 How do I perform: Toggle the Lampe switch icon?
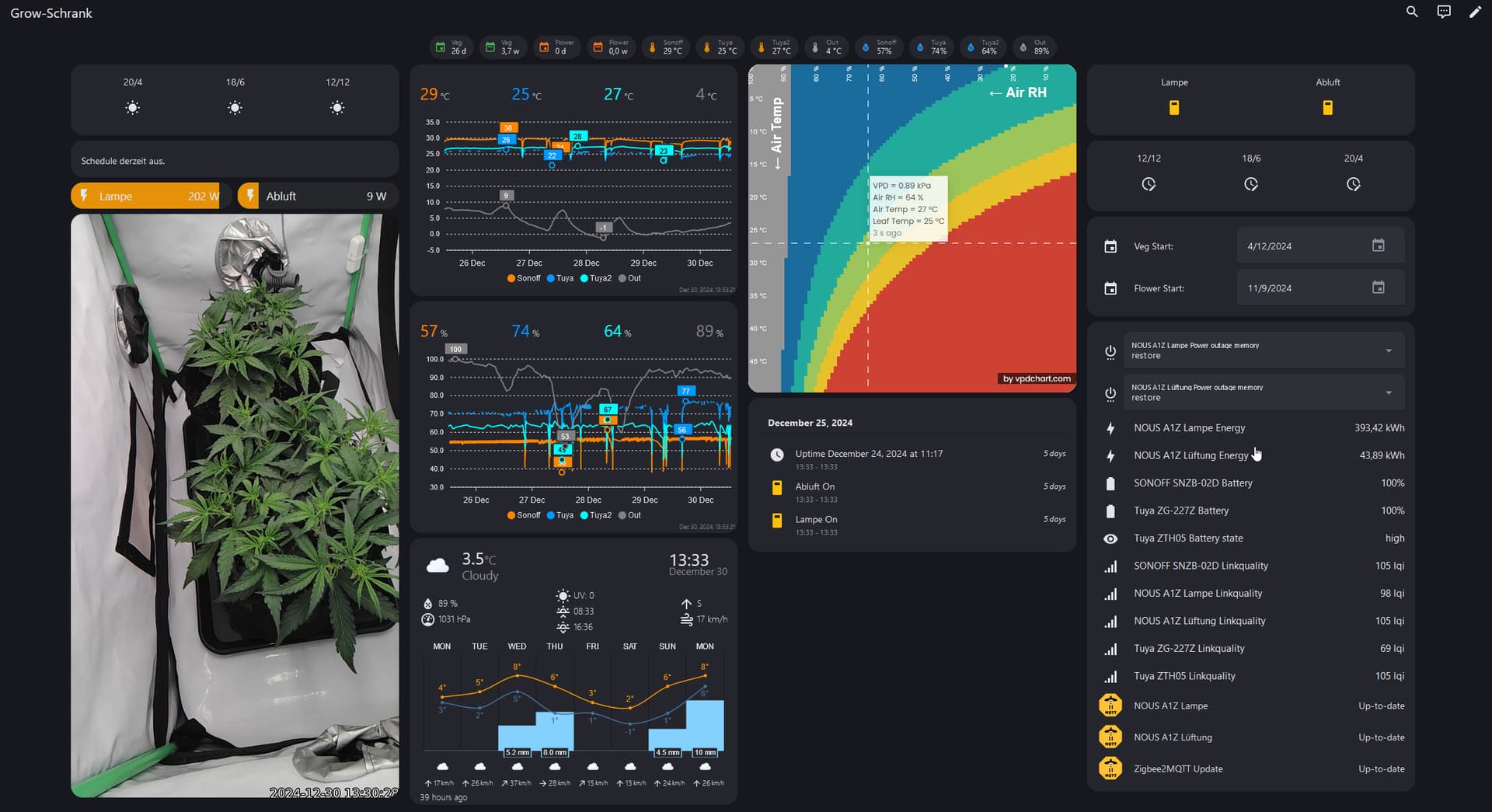1174,108
